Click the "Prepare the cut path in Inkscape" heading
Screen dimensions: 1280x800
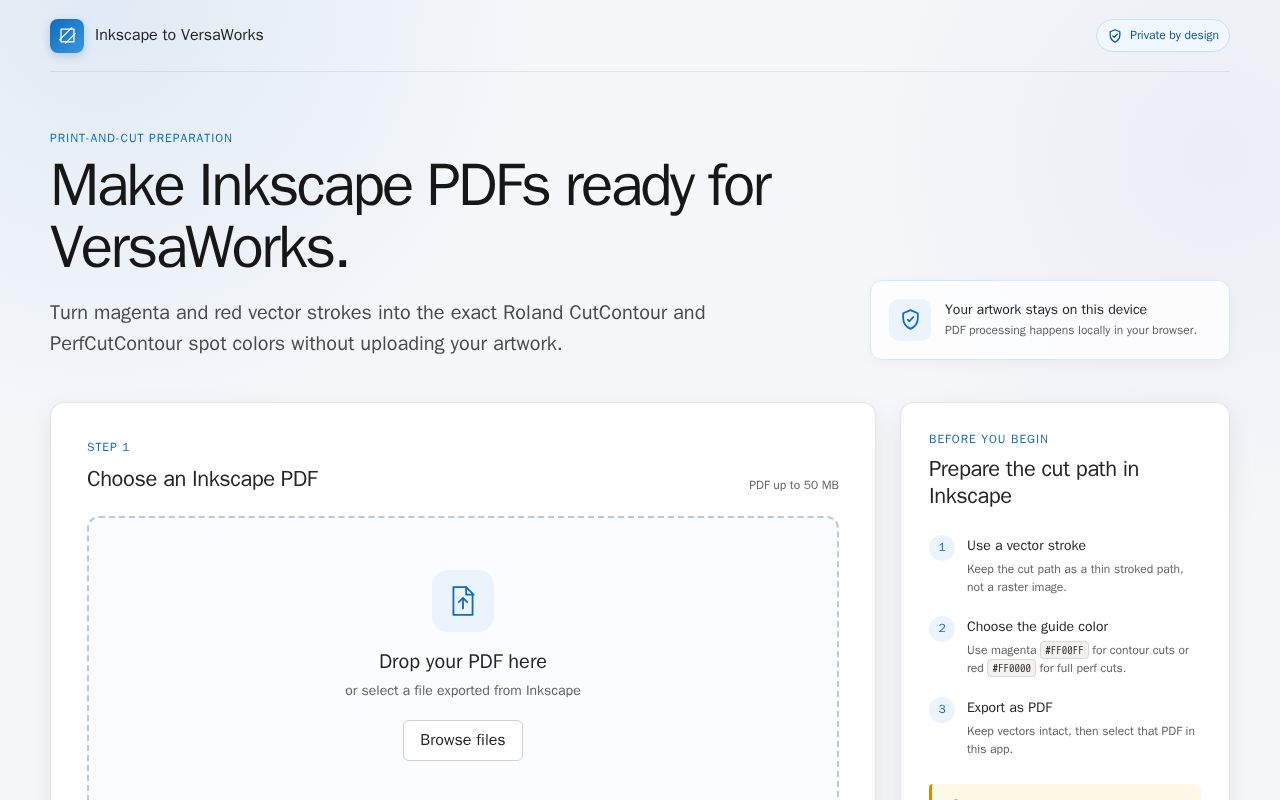coord(1034,482)
